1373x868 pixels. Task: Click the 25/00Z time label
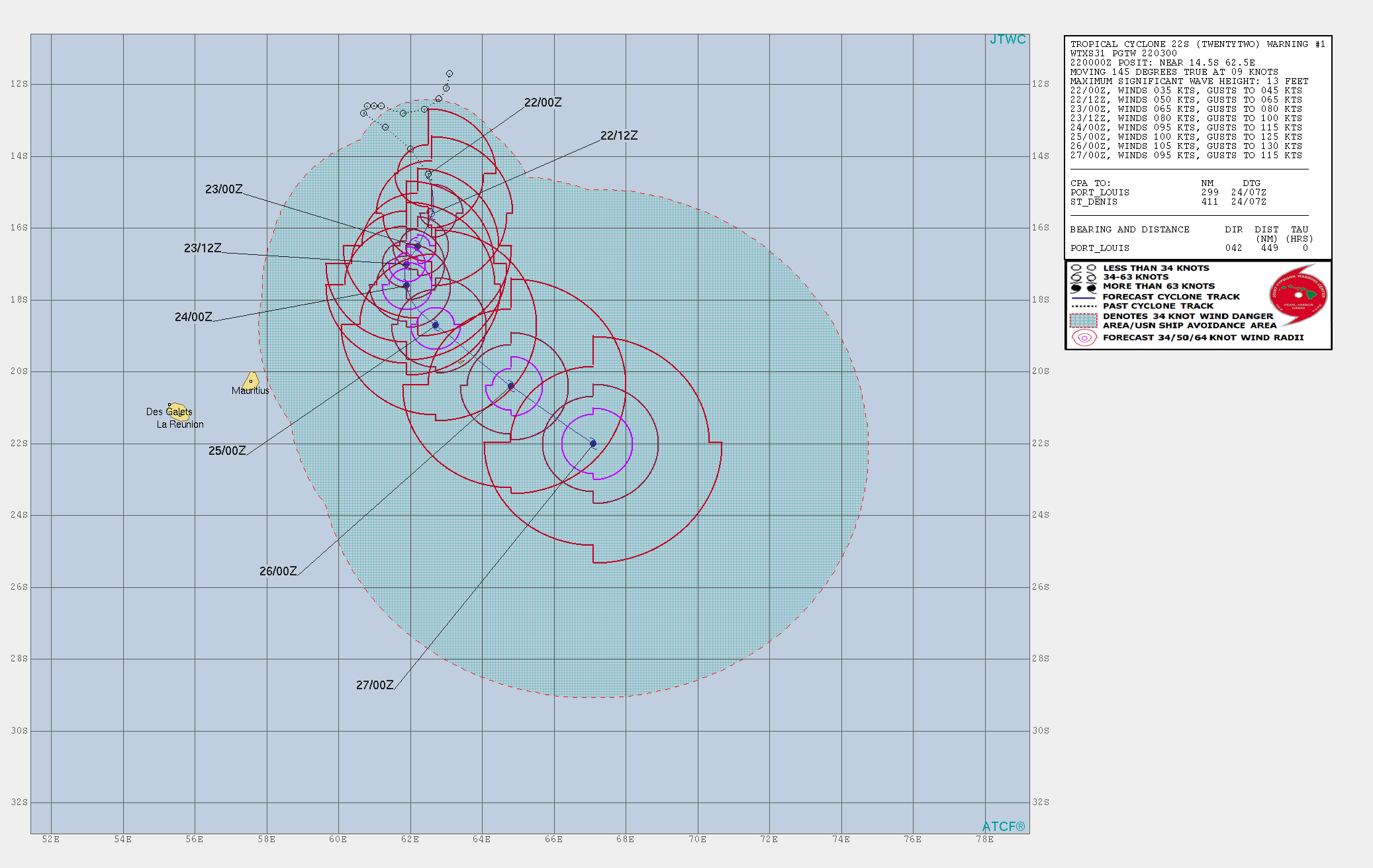(x=227, y=451)
